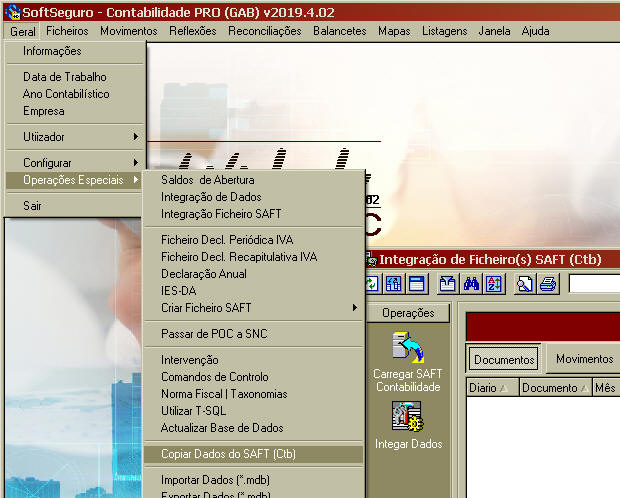The width and height of the screenshot is (620, 498).
Task: Switch to the Documentos tab
Action: click(x=504, y=359)
